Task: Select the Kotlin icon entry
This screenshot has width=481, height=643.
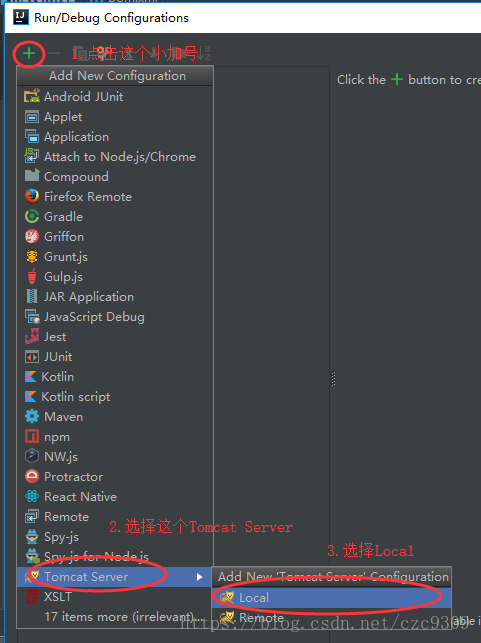Action: tap(30, 376)
